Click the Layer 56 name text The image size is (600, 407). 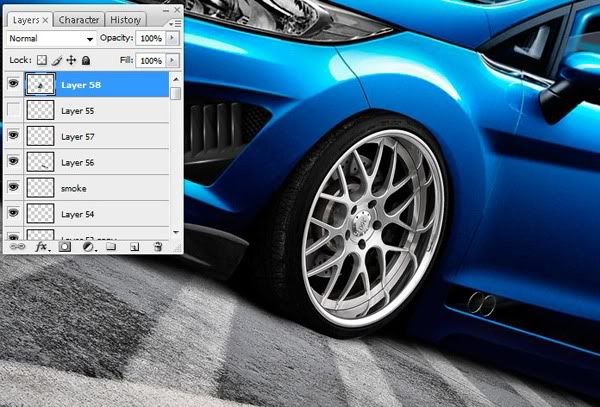(78, 163)
